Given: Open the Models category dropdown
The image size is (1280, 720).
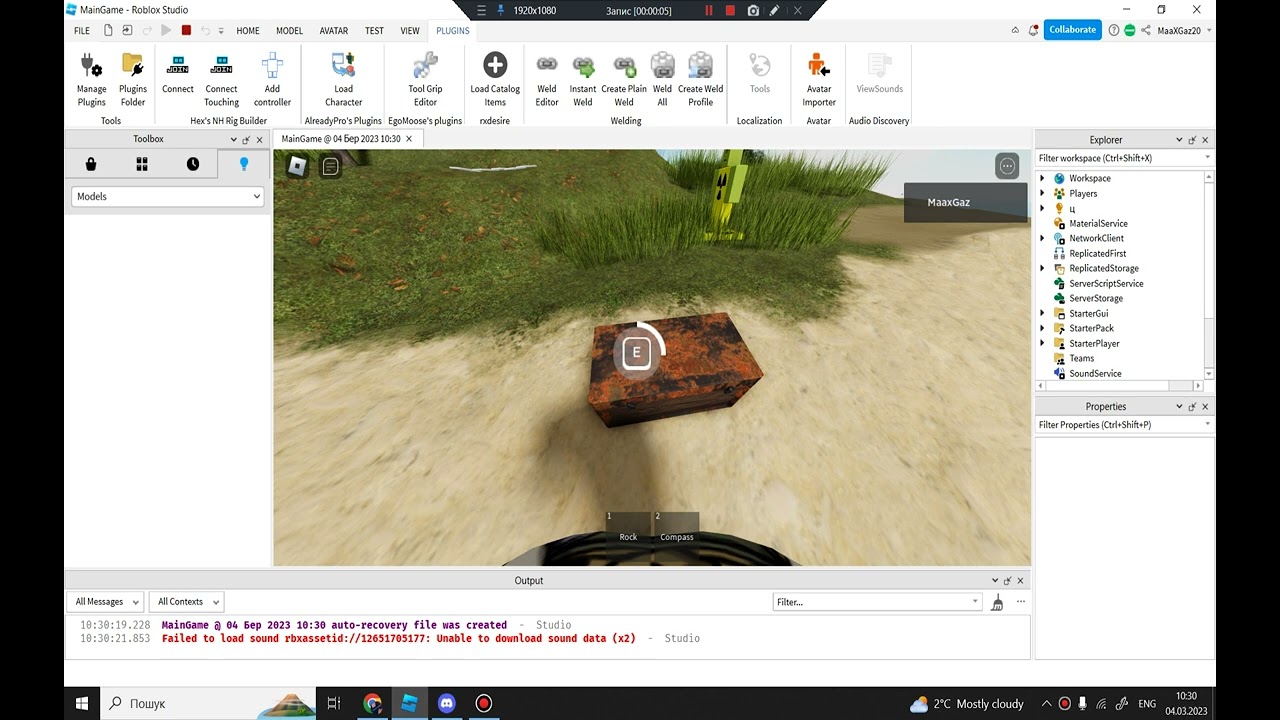Looking at the screenshot, I should 167,197.
